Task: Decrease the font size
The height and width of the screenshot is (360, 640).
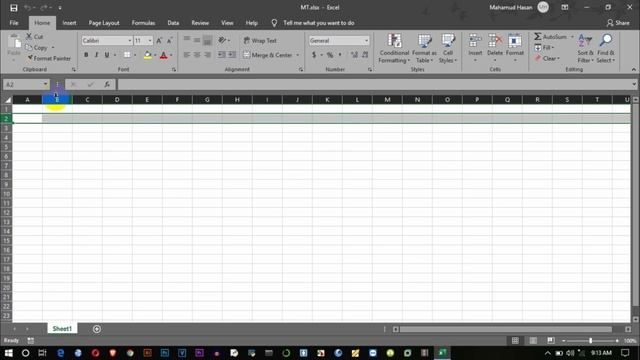Action: point(169,40)
